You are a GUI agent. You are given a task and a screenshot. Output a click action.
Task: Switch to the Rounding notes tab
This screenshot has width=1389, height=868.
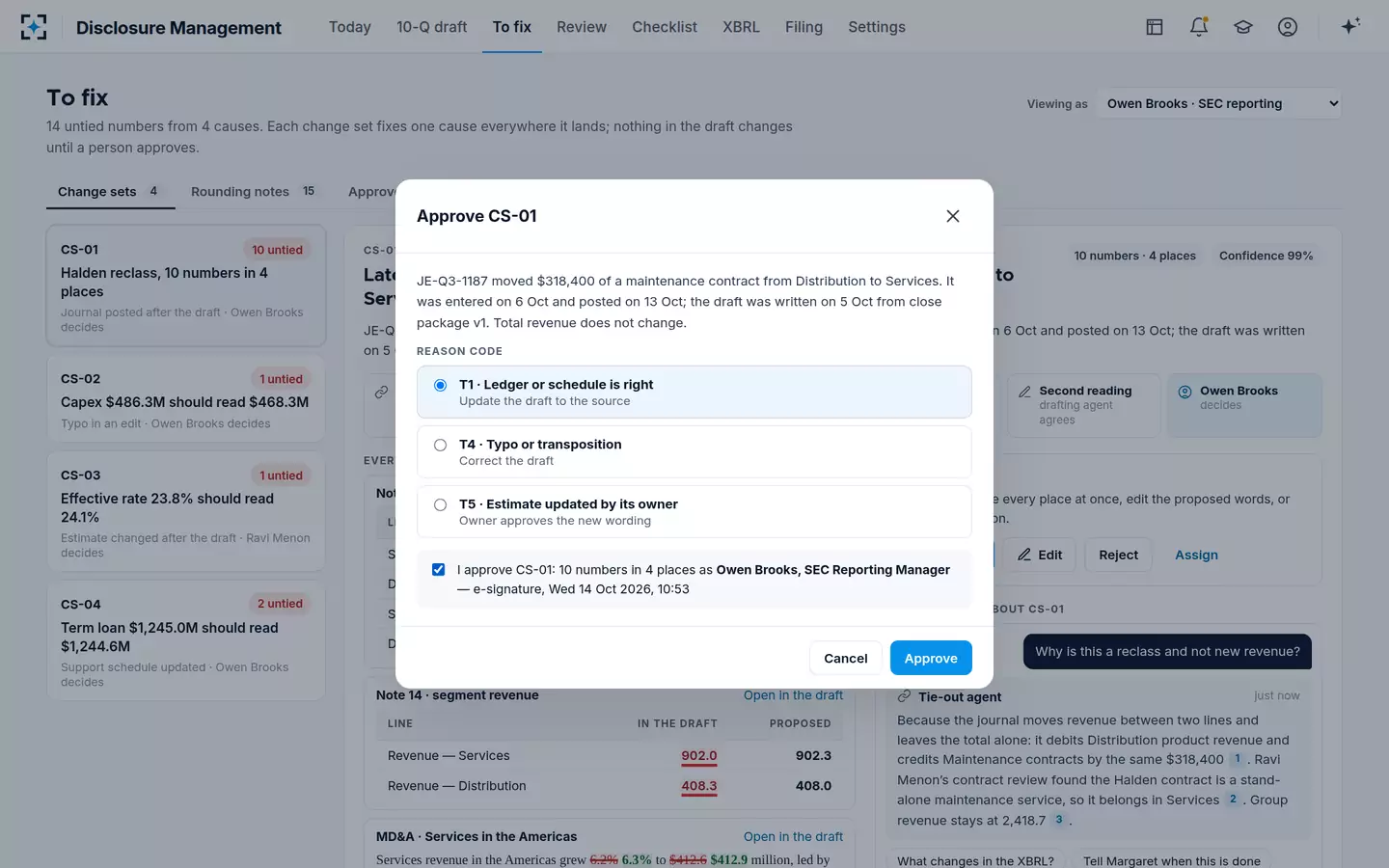(253, 191)
